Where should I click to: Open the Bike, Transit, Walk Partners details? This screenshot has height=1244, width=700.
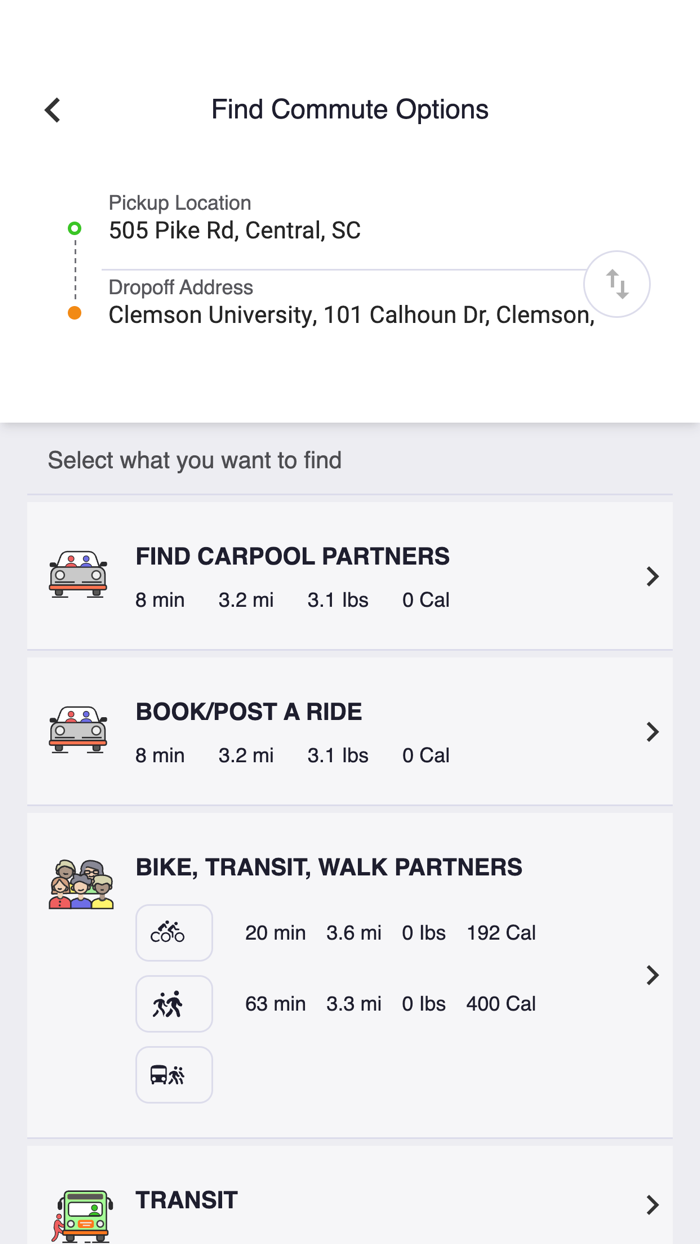652,975
